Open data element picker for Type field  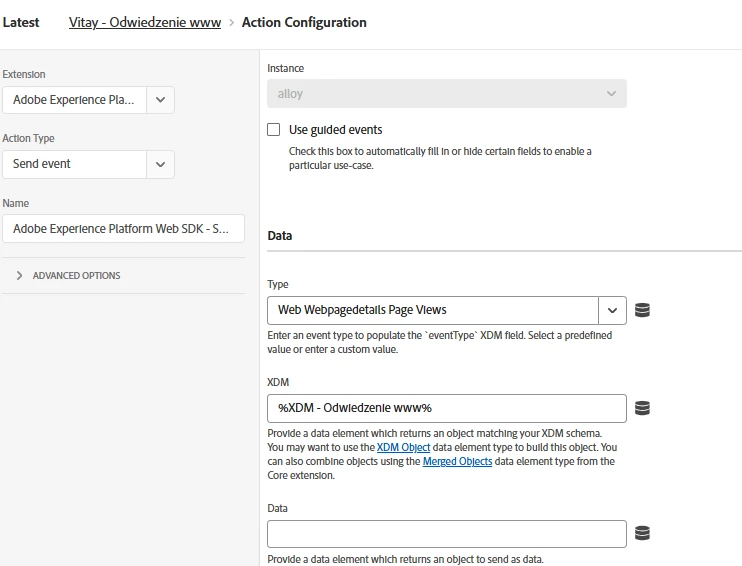pyautogui.click(x=643, y=310)
